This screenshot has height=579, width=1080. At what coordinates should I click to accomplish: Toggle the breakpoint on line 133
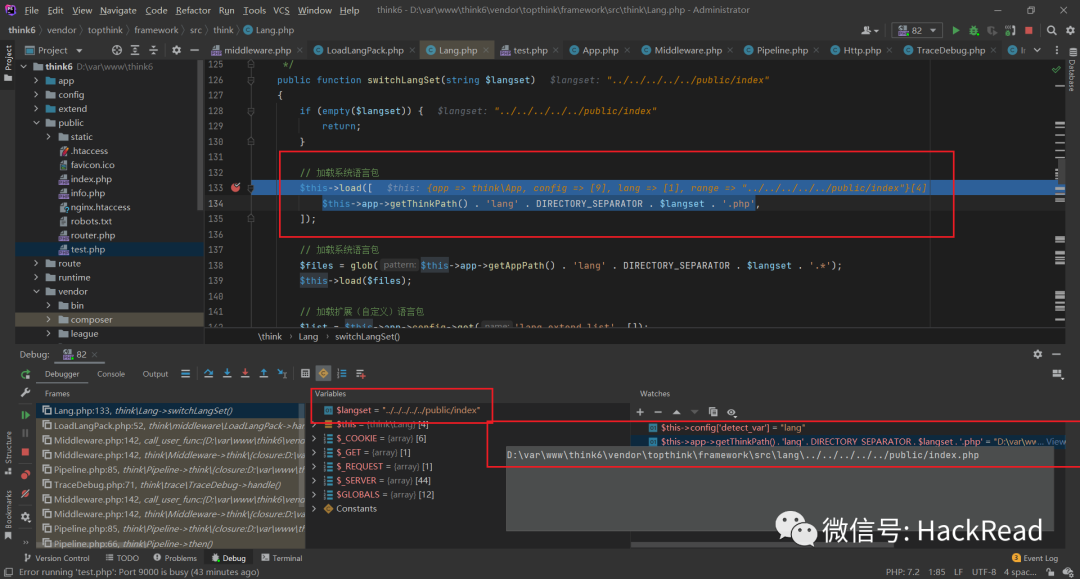point(236,187)
